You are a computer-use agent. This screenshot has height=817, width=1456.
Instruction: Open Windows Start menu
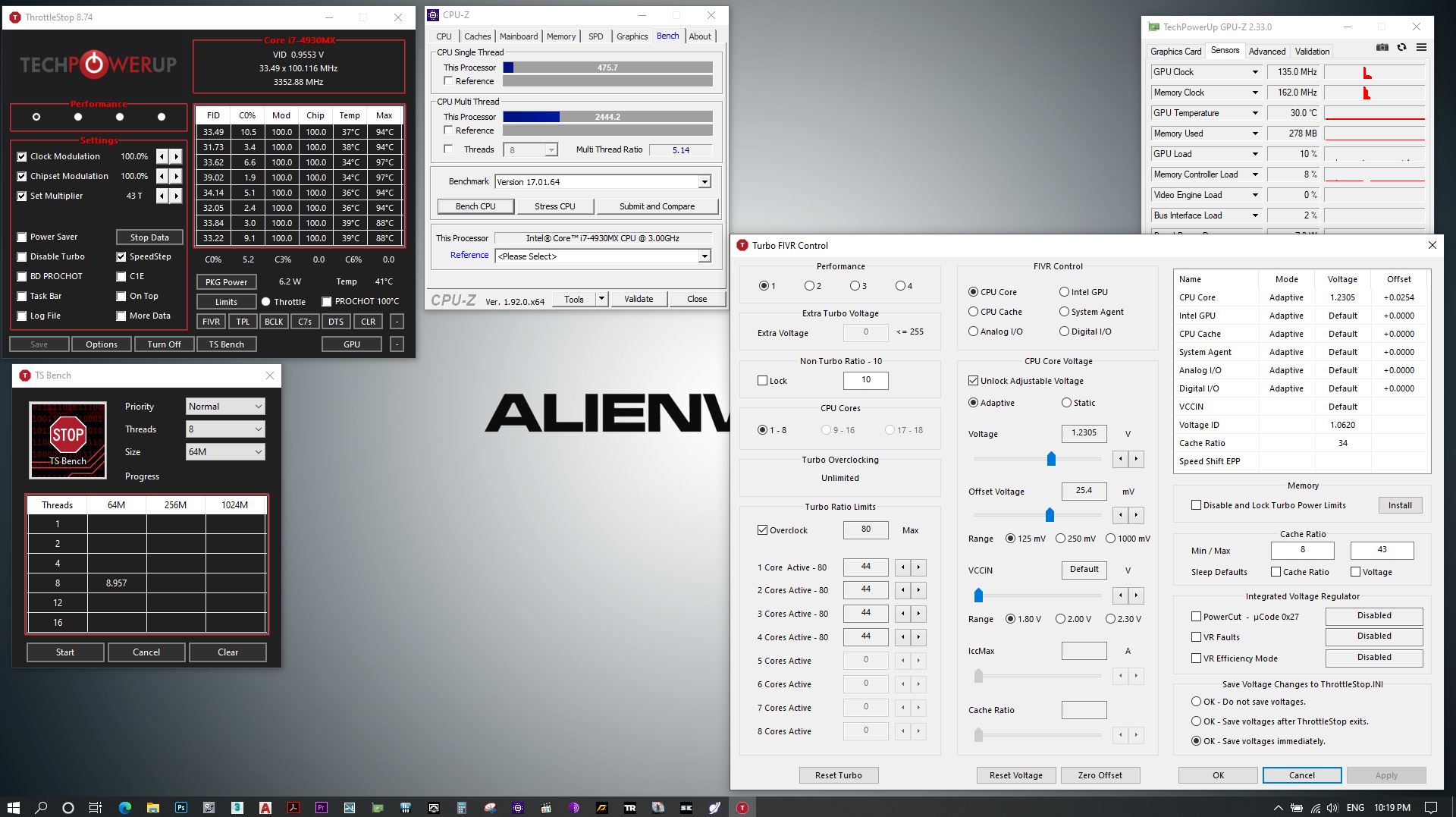click(x=13, y=807)
